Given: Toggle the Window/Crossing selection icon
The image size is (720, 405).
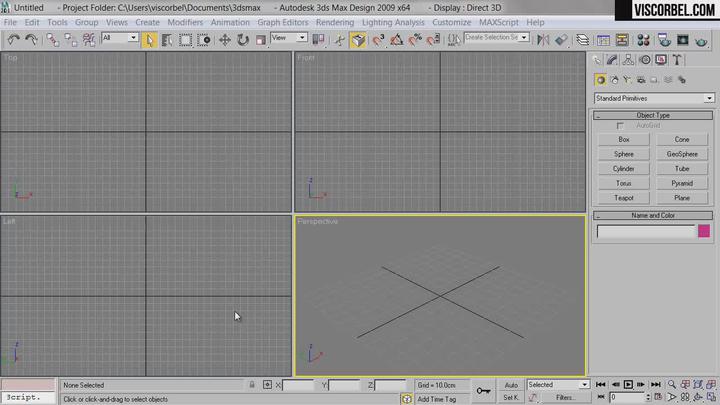Looking at the screenshot, I should point(203,40).
